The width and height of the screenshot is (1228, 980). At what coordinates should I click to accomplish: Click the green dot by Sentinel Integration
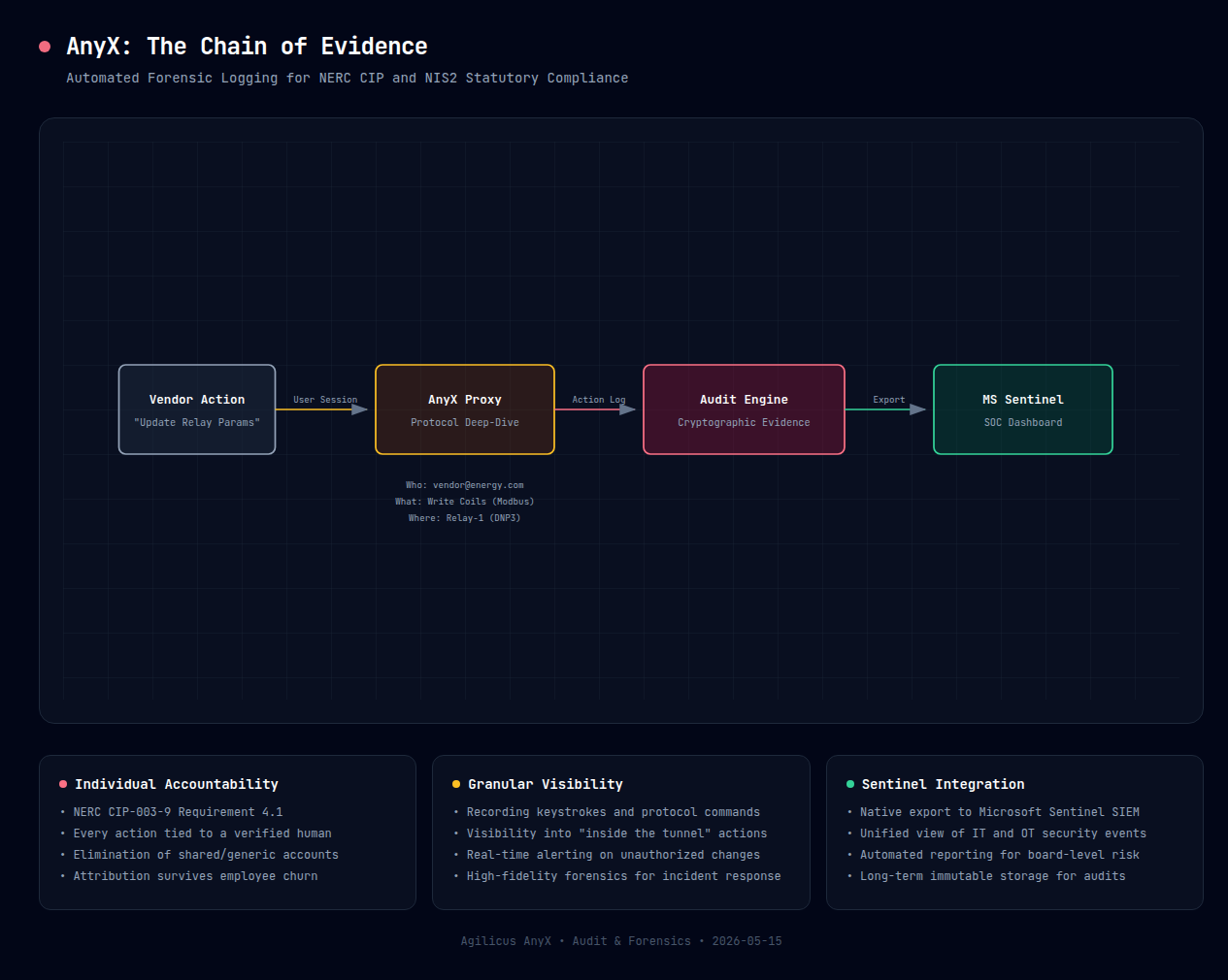[850, 784]
